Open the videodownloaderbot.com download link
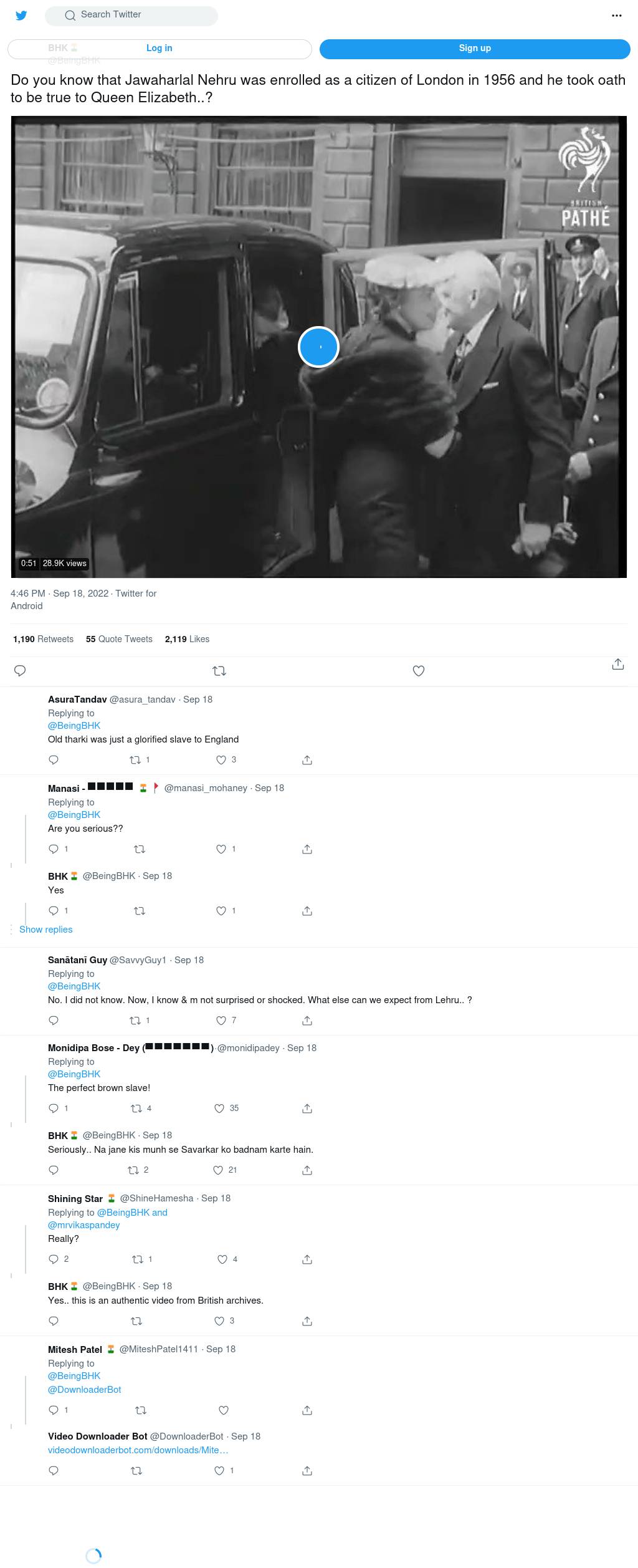This screenshot has height=1568, width=638. click(138, 1450)
